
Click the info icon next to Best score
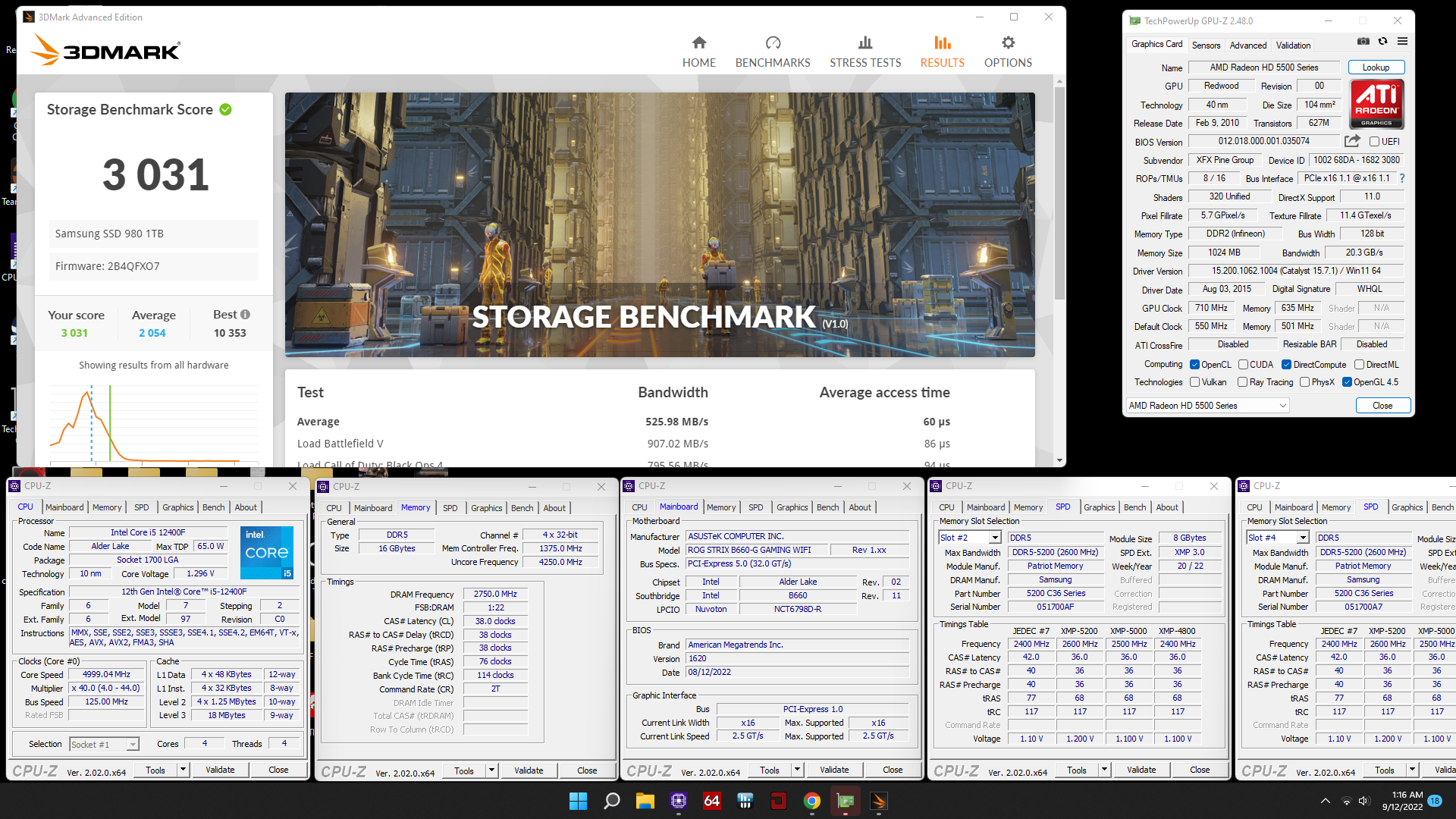tap(245, 314)
